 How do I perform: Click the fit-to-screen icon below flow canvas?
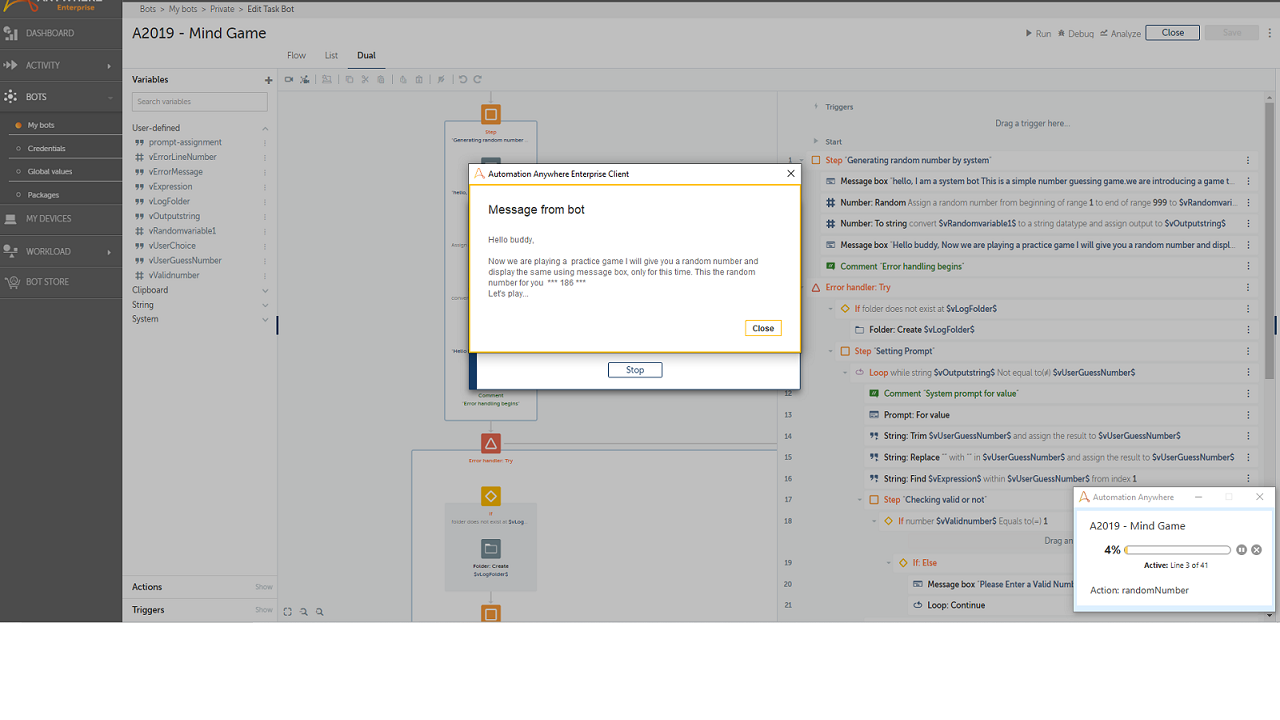click(288, 611)
